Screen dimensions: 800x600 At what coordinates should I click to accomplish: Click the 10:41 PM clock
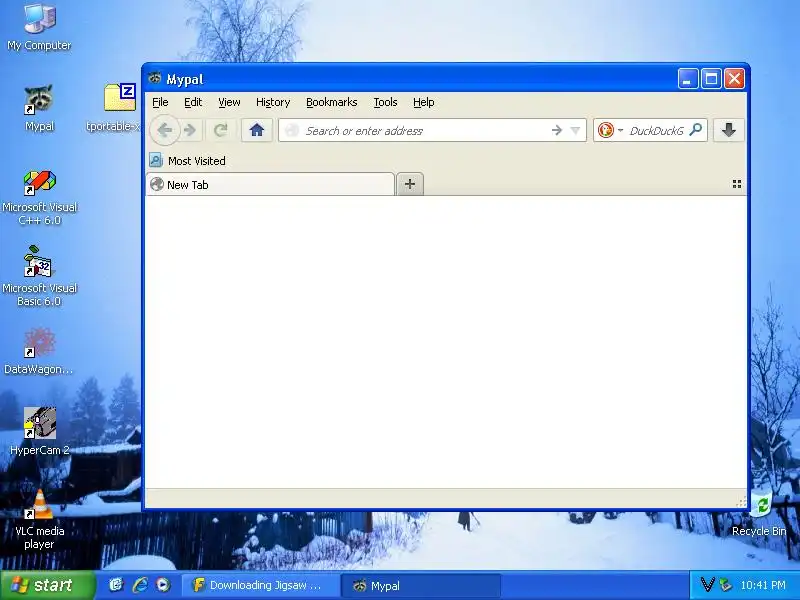tap(763, 585)
